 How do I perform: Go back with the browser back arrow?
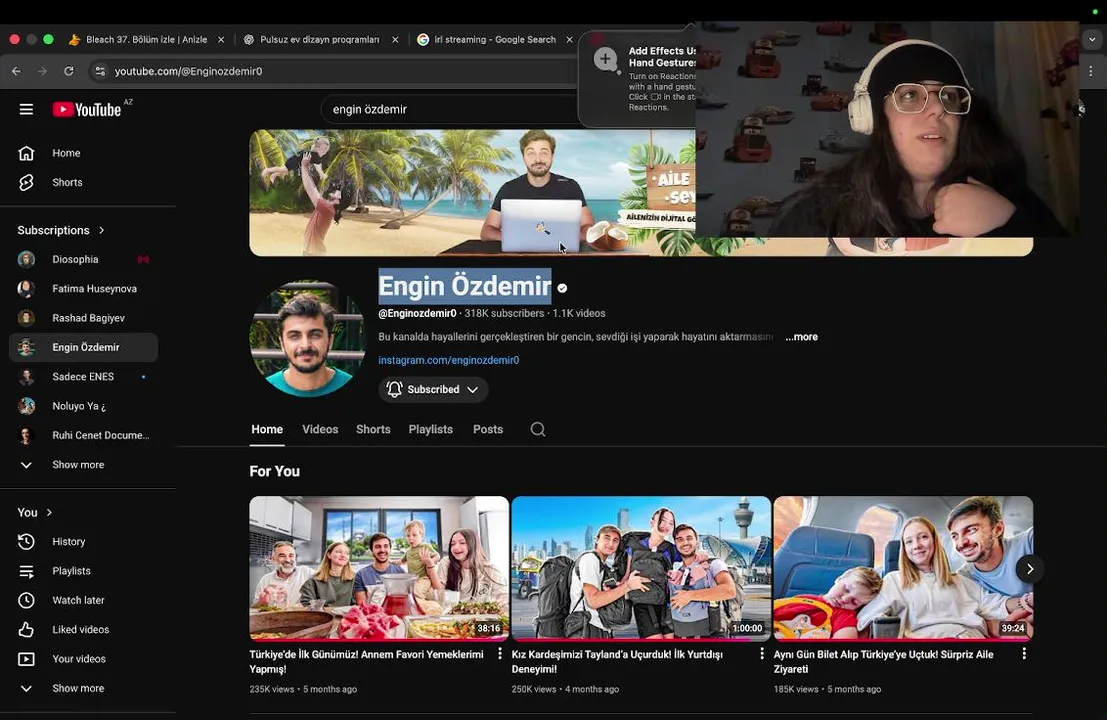pos(16,71)
